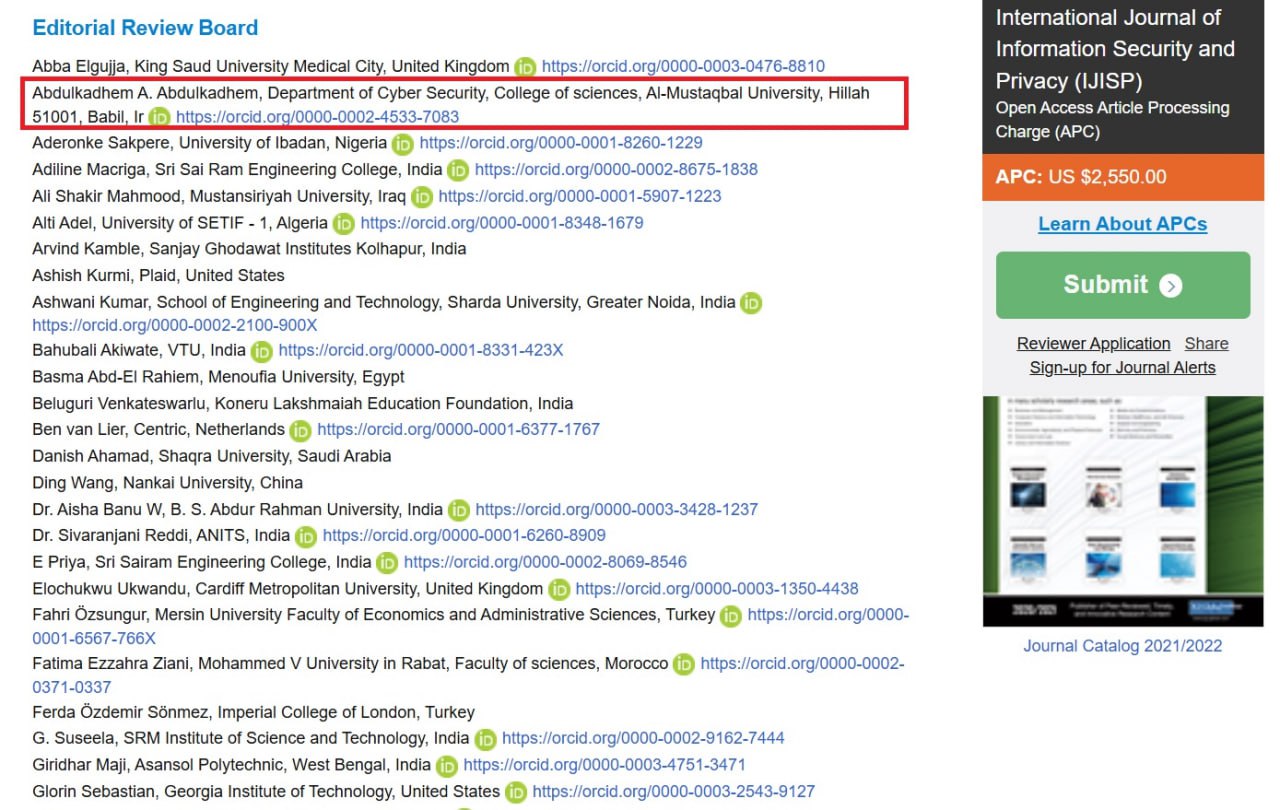
Task: Open ORCID link 0000-0003-3428-1237
Action: 617,509
